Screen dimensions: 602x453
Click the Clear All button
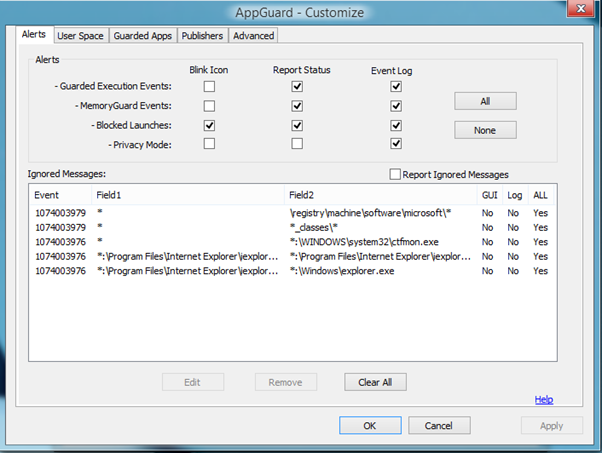375,382
